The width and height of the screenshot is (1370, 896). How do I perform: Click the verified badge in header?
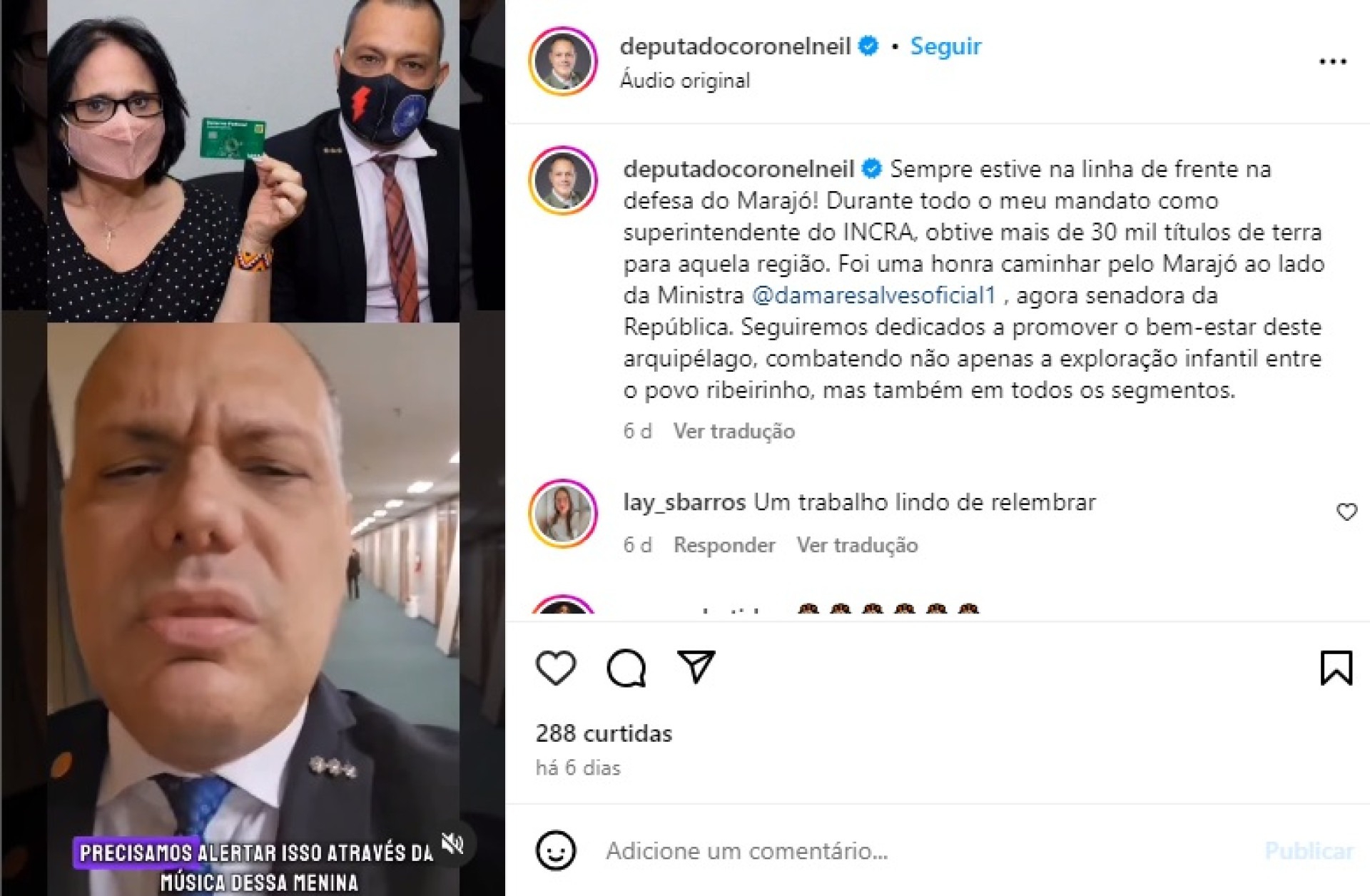click(868, 46)
